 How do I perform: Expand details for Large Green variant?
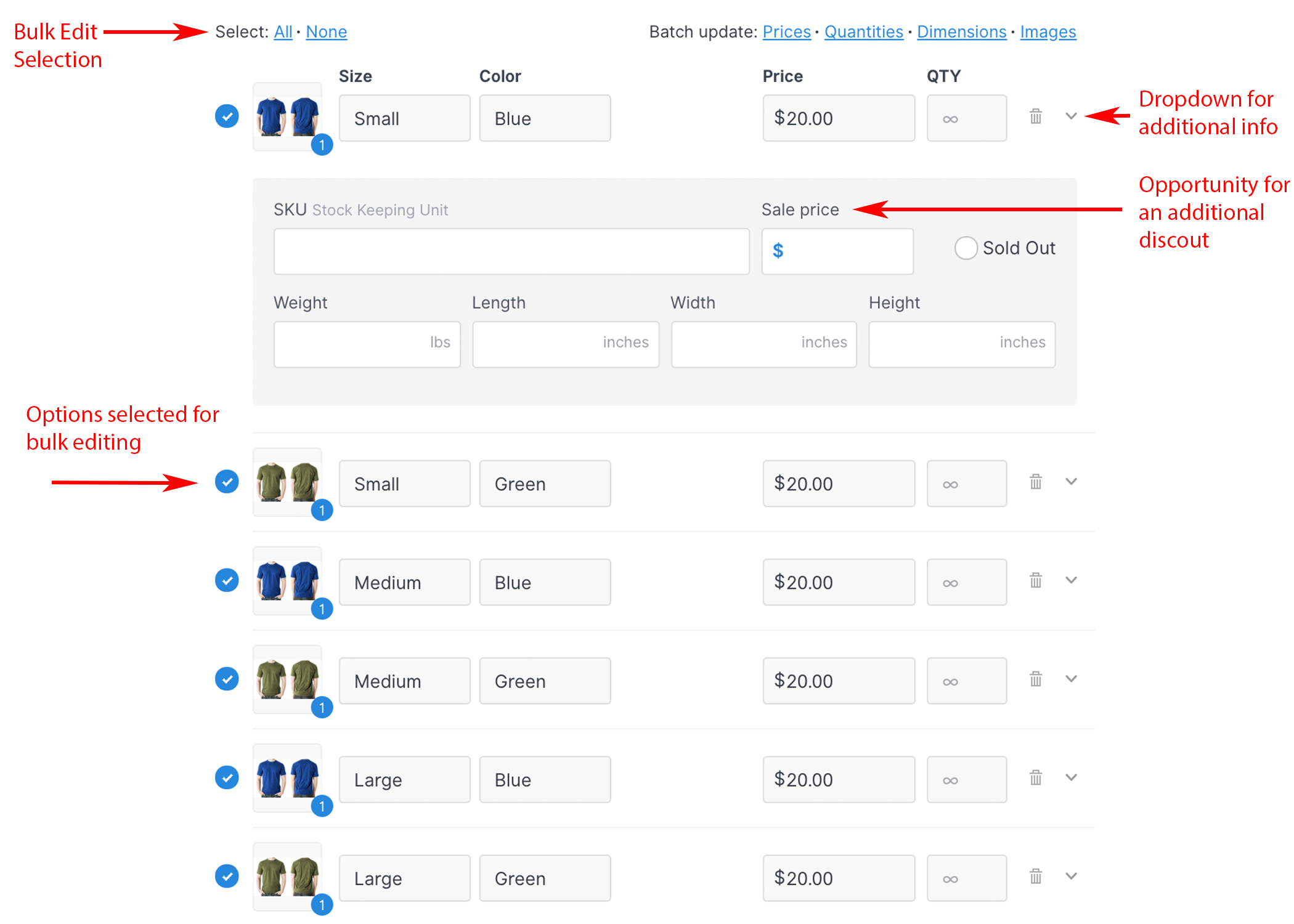(1071, 876)
